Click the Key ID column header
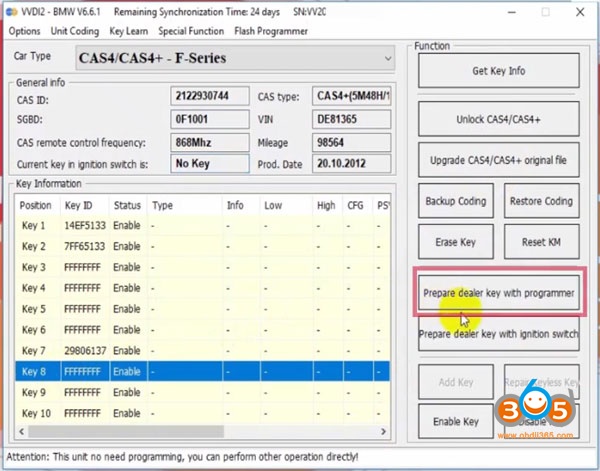The image size is (600, 471). coord(85,205)
